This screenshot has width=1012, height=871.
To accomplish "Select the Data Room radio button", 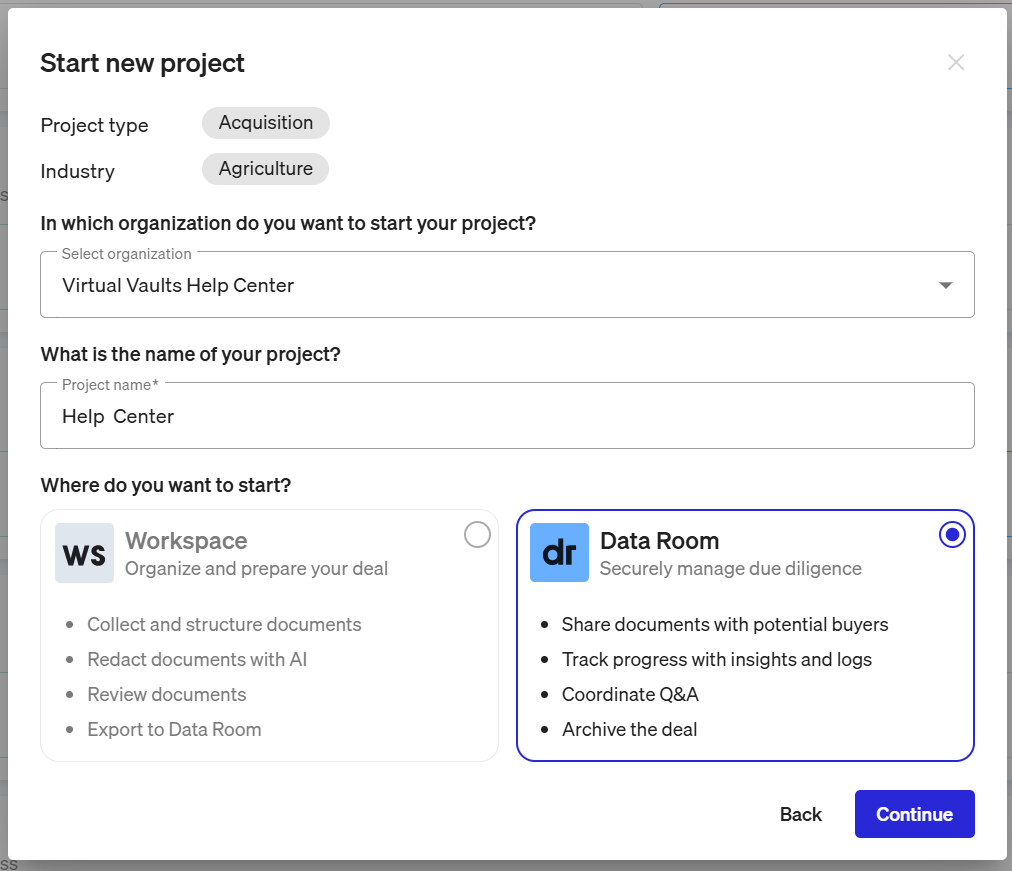I will (952, 535).
